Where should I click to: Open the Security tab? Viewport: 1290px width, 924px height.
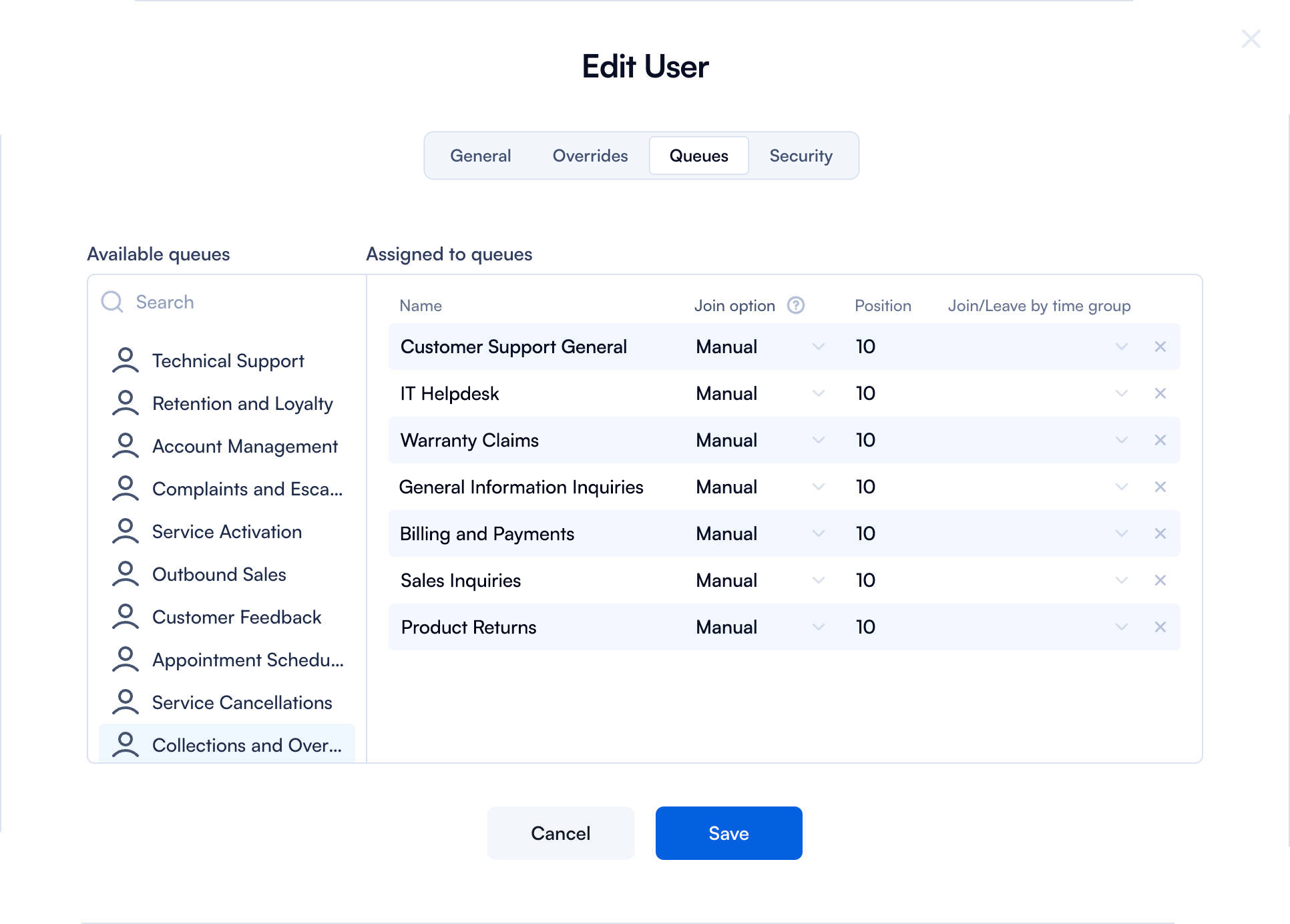point(801,156)
